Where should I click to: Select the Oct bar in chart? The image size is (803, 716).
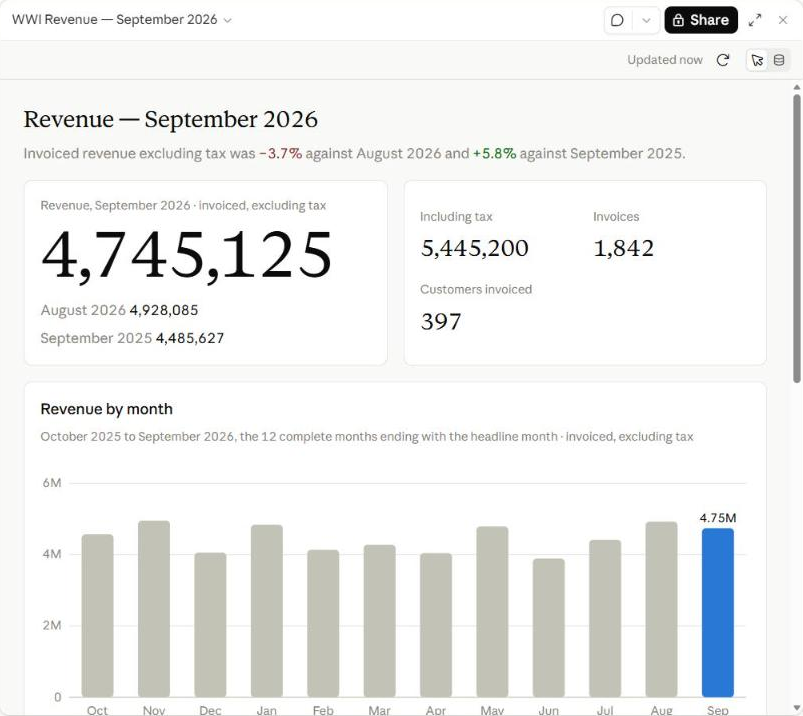[x=97, y=616]
